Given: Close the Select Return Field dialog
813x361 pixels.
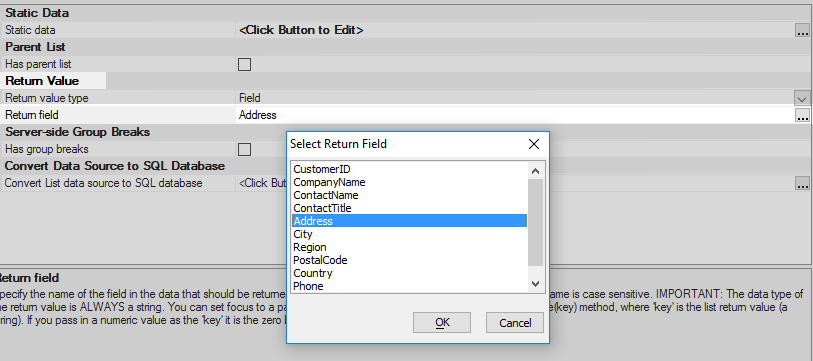Looking at the screenshot, I should (x=534, y=144).
